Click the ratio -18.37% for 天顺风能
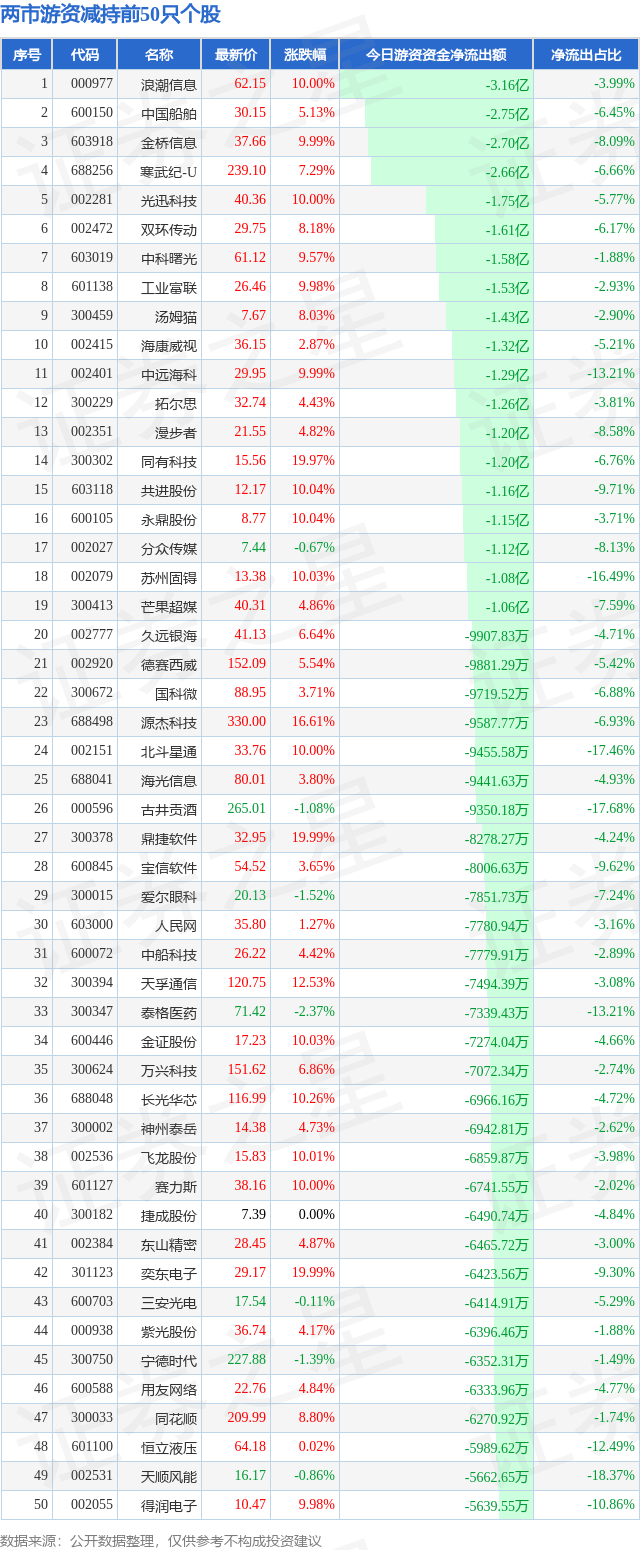The image size is (640, 1550). pos(610,1476)
